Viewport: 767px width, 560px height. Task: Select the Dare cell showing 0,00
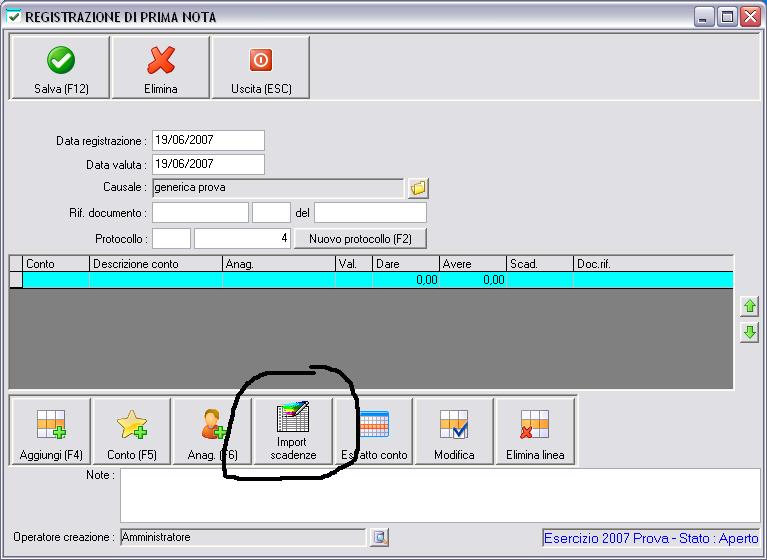point(406,280)
